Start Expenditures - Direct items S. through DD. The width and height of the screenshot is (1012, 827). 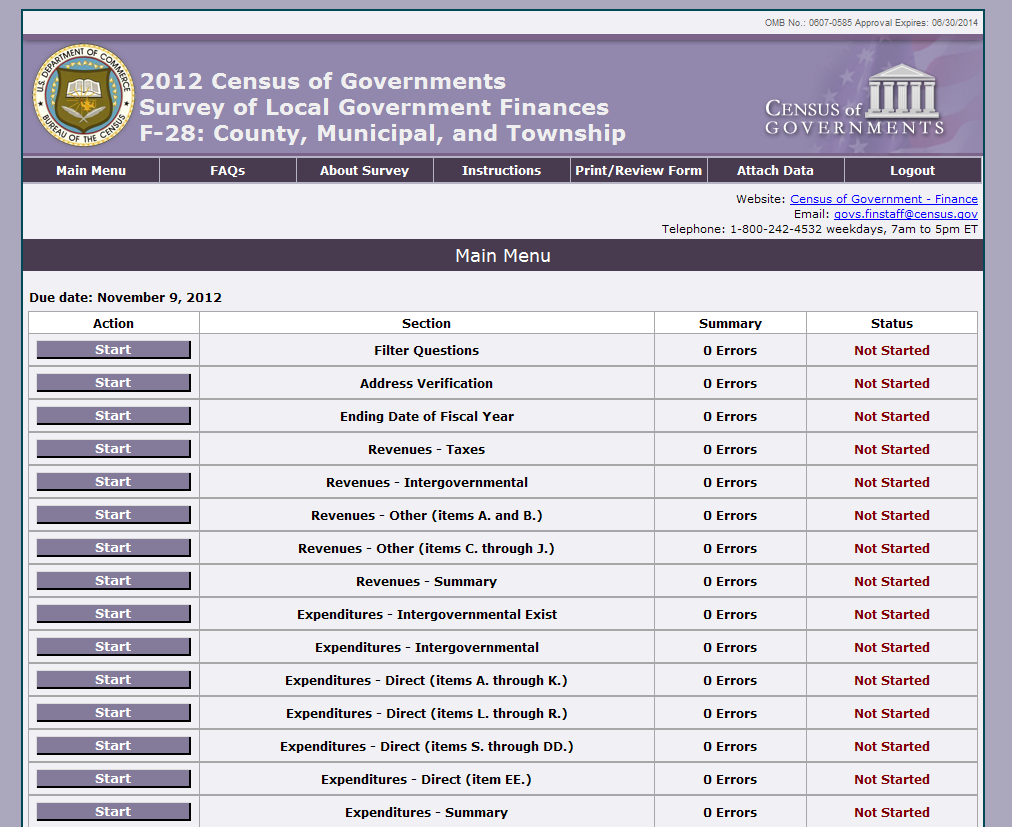point(114,746)
